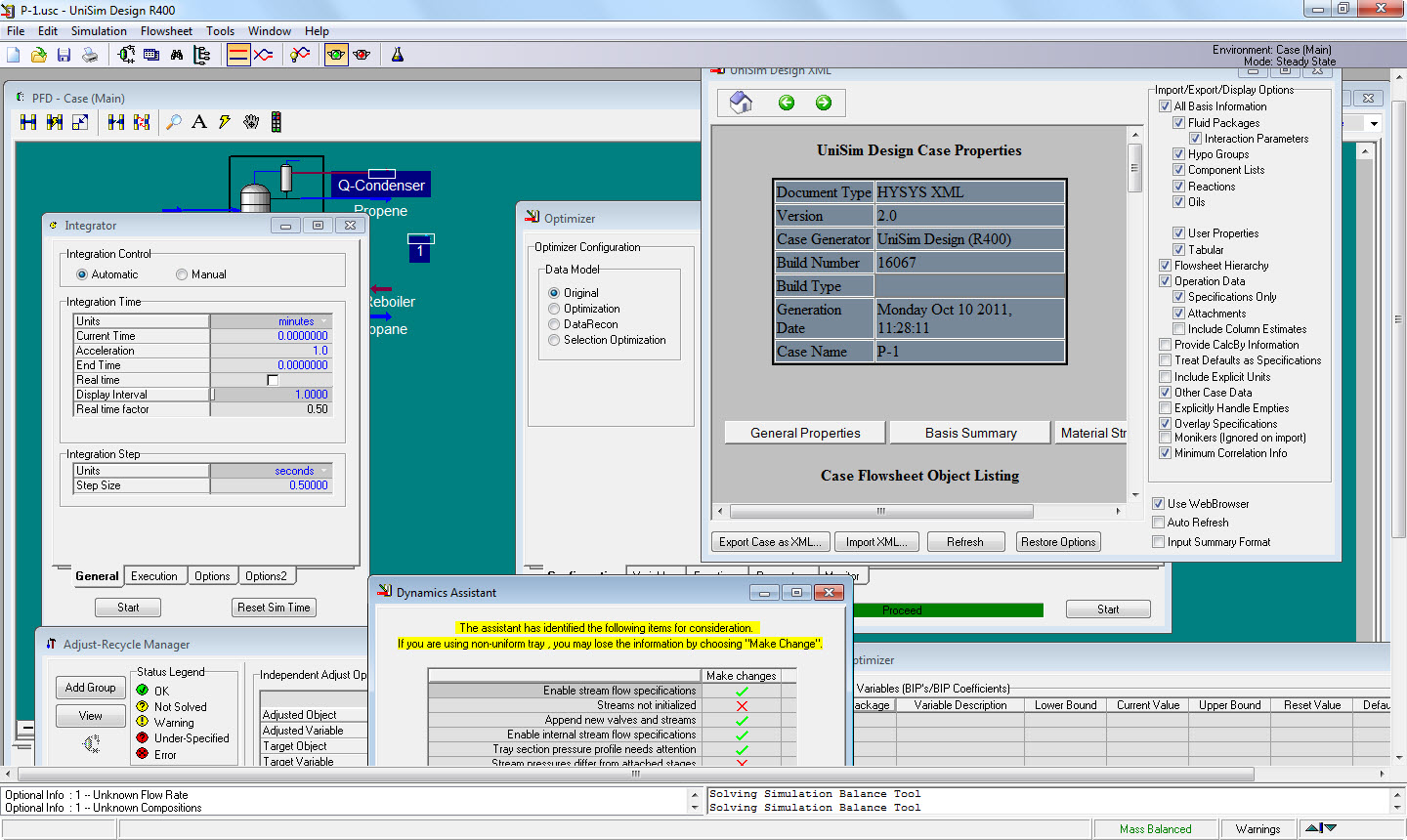Switch to Integrator Options2 tab

click(266, 576)
